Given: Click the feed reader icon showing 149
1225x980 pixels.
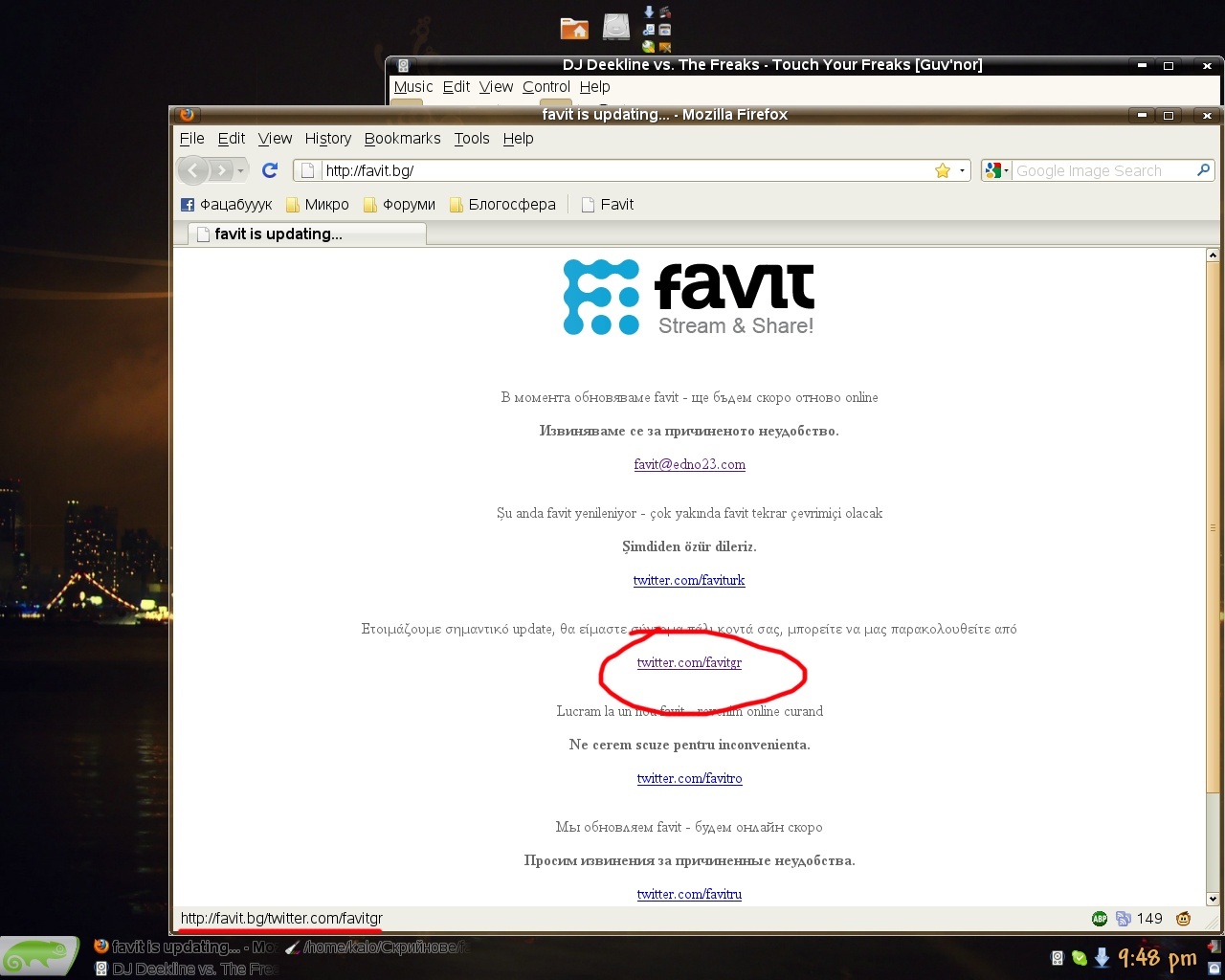Looking at the screenshot, I should pos(1124,919).
